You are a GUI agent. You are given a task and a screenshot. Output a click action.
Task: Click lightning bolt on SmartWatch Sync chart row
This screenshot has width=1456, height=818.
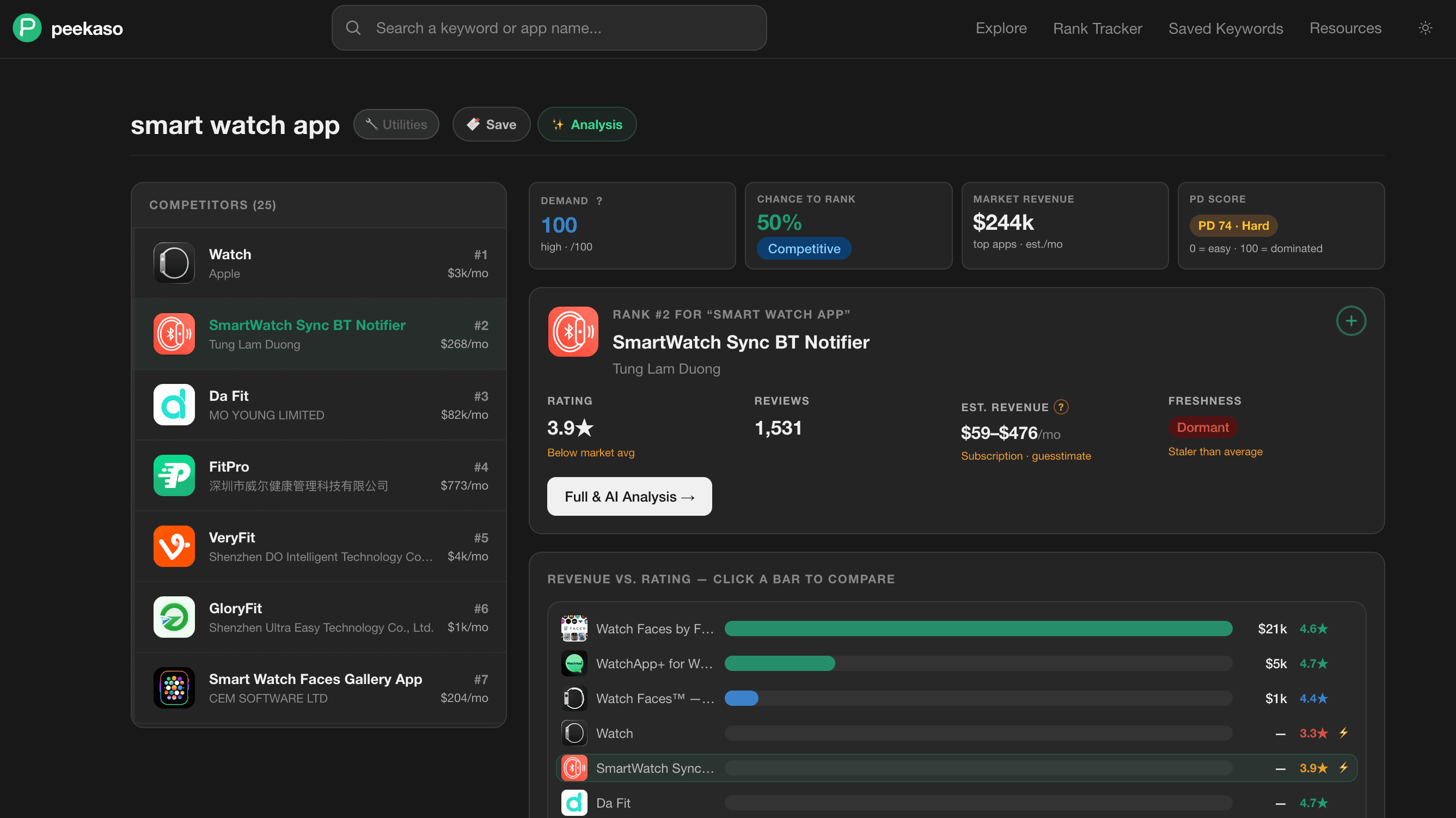[x=1343, y=767]
